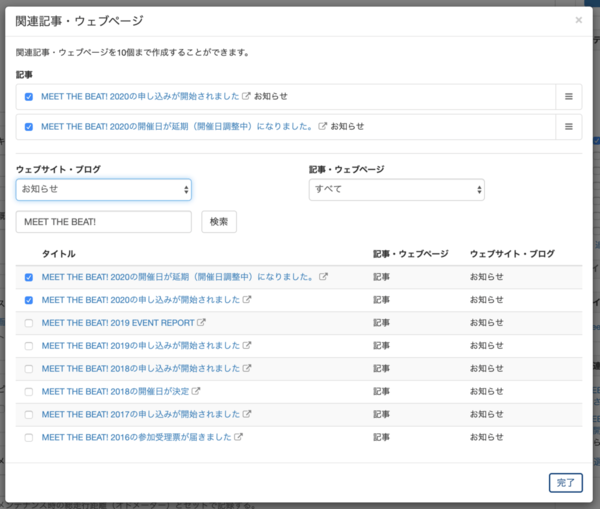The height and width of the screenshot is (509, 600).
Task: Click the 完了 button
Action: pyautogui.click(x=566, y=483)
